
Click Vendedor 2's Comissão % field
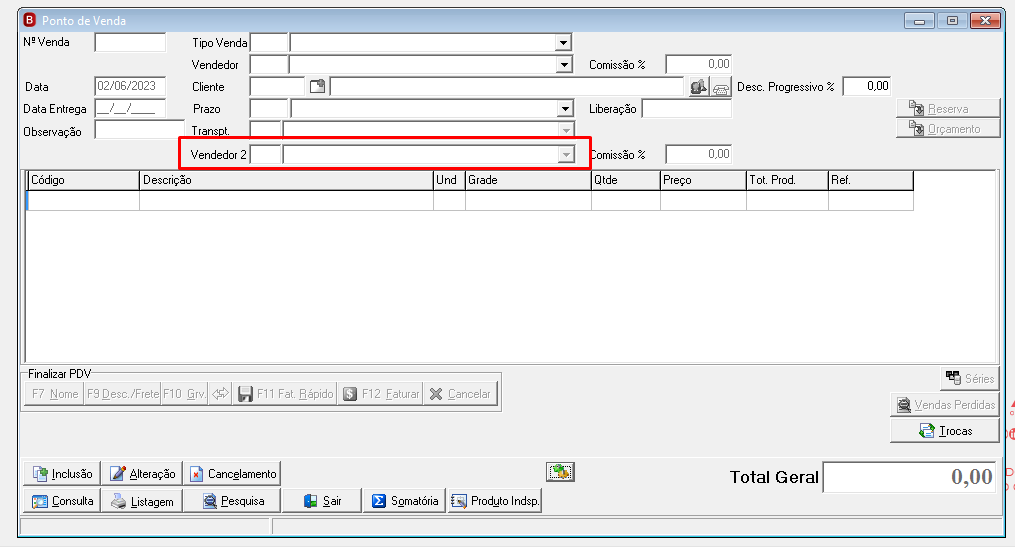tap(698, 154)
